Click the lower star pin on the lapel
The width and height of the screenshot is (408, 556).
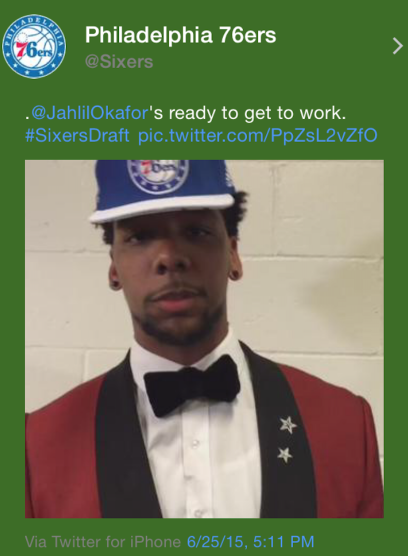pyautogui.click(x=285, y=455)
